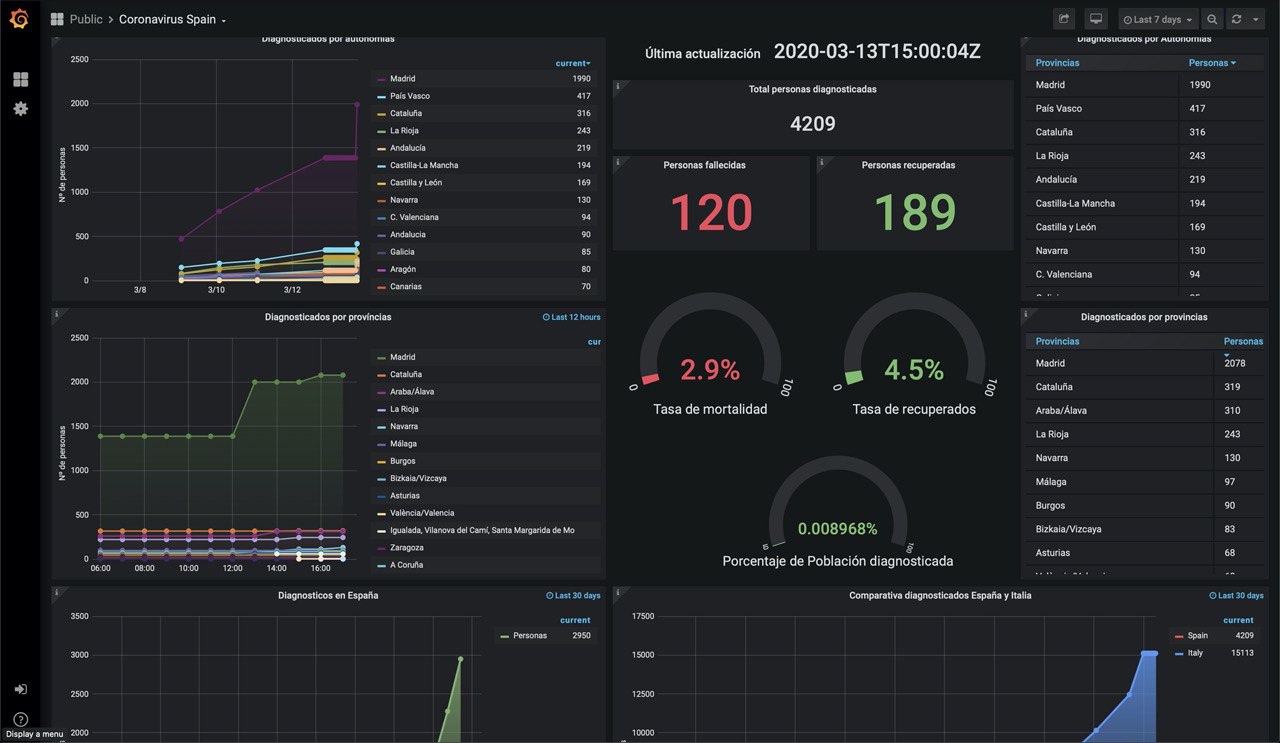Click the info icon on Personas fallecidas panel
This screenshot has width=1280, height=743.
(618, 162)
